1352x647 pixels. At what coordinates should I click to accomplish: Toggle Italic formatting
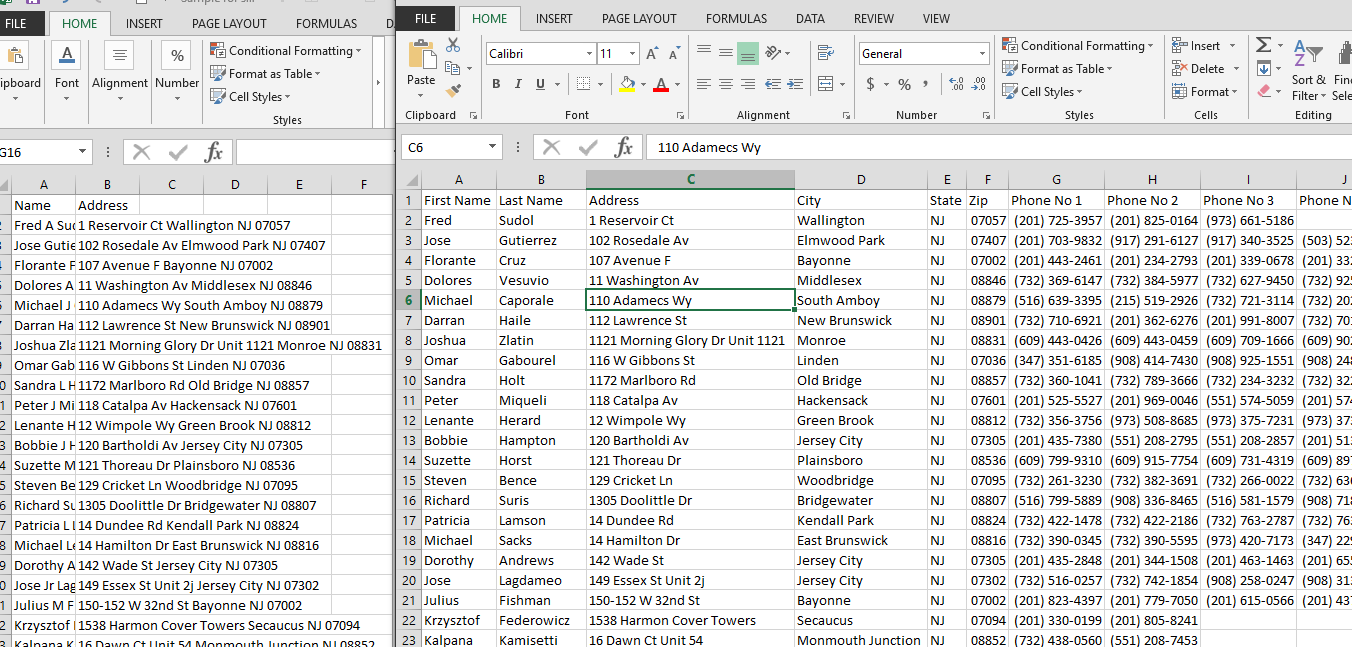coord(518,84)
